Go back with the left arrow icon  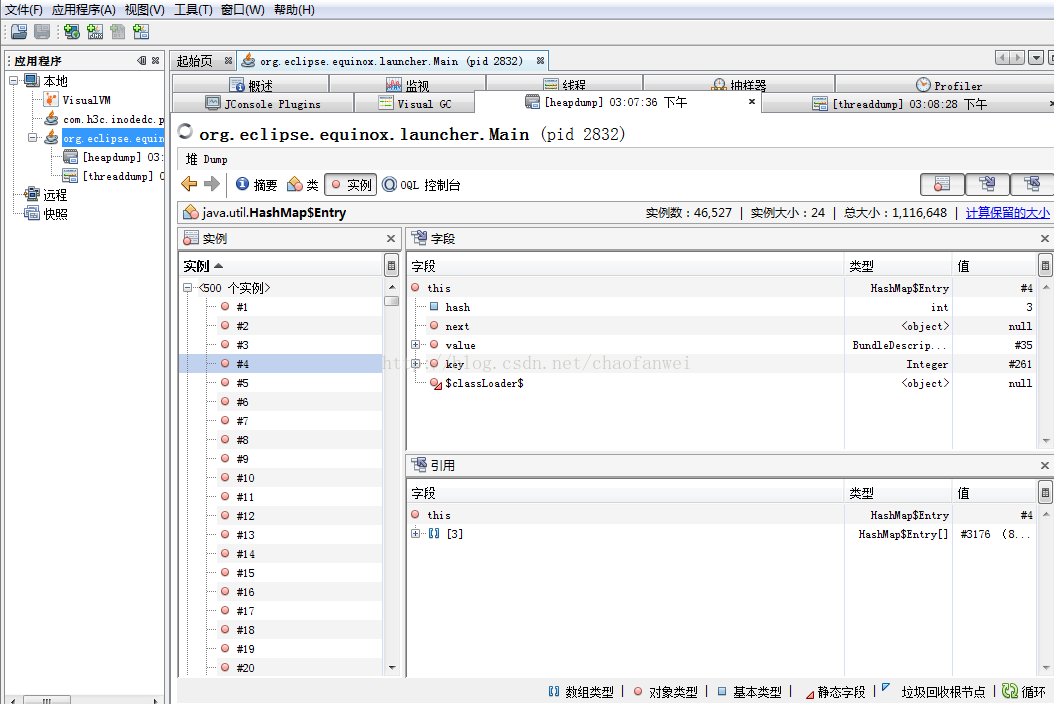(x=189, y=184)
